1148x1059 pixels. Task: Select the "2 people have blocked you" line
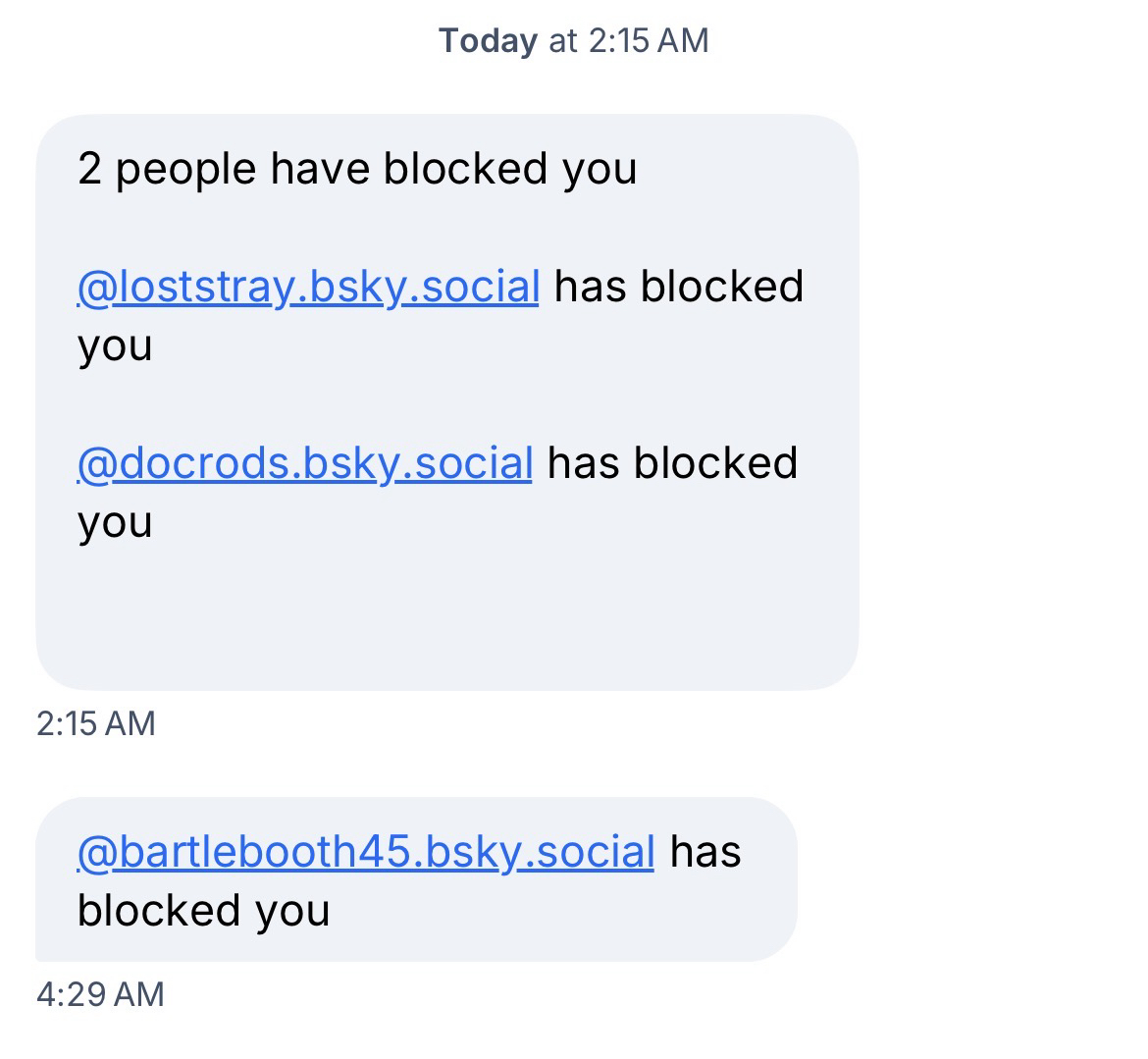(x=357, y=169)
